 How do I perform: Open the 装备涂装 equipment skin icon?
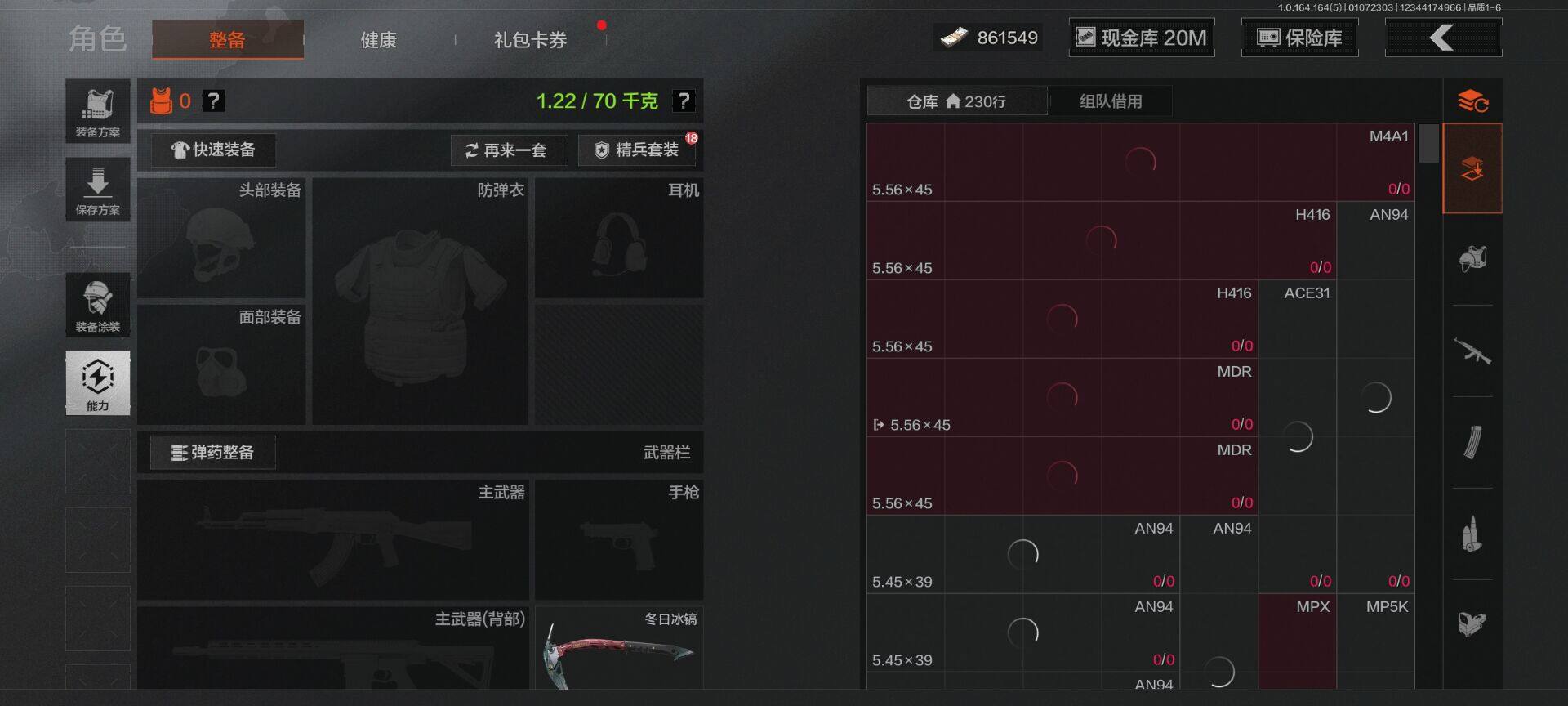coord(98,305)
